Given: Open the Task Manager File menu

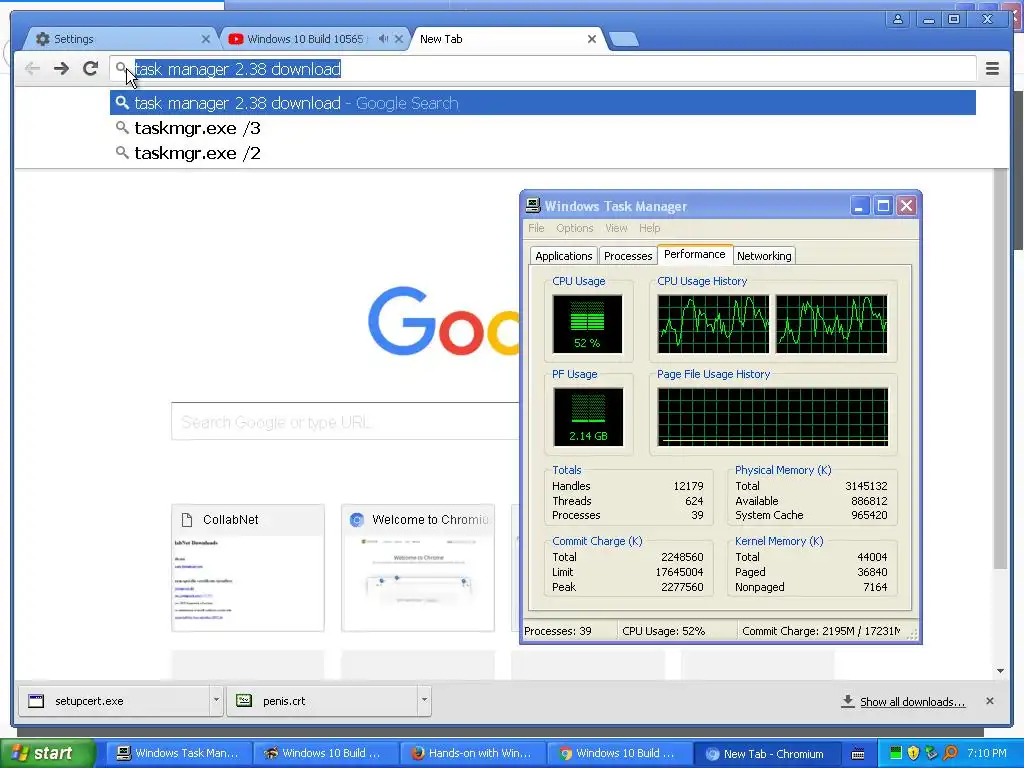Looking at the screenshot, I should (536, 228).
